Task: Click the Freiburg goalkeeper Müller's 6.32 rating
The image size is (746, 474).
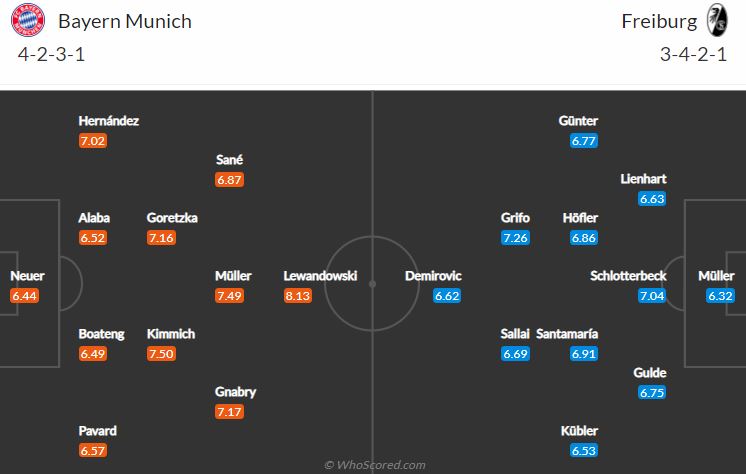Action: point(720,296)
